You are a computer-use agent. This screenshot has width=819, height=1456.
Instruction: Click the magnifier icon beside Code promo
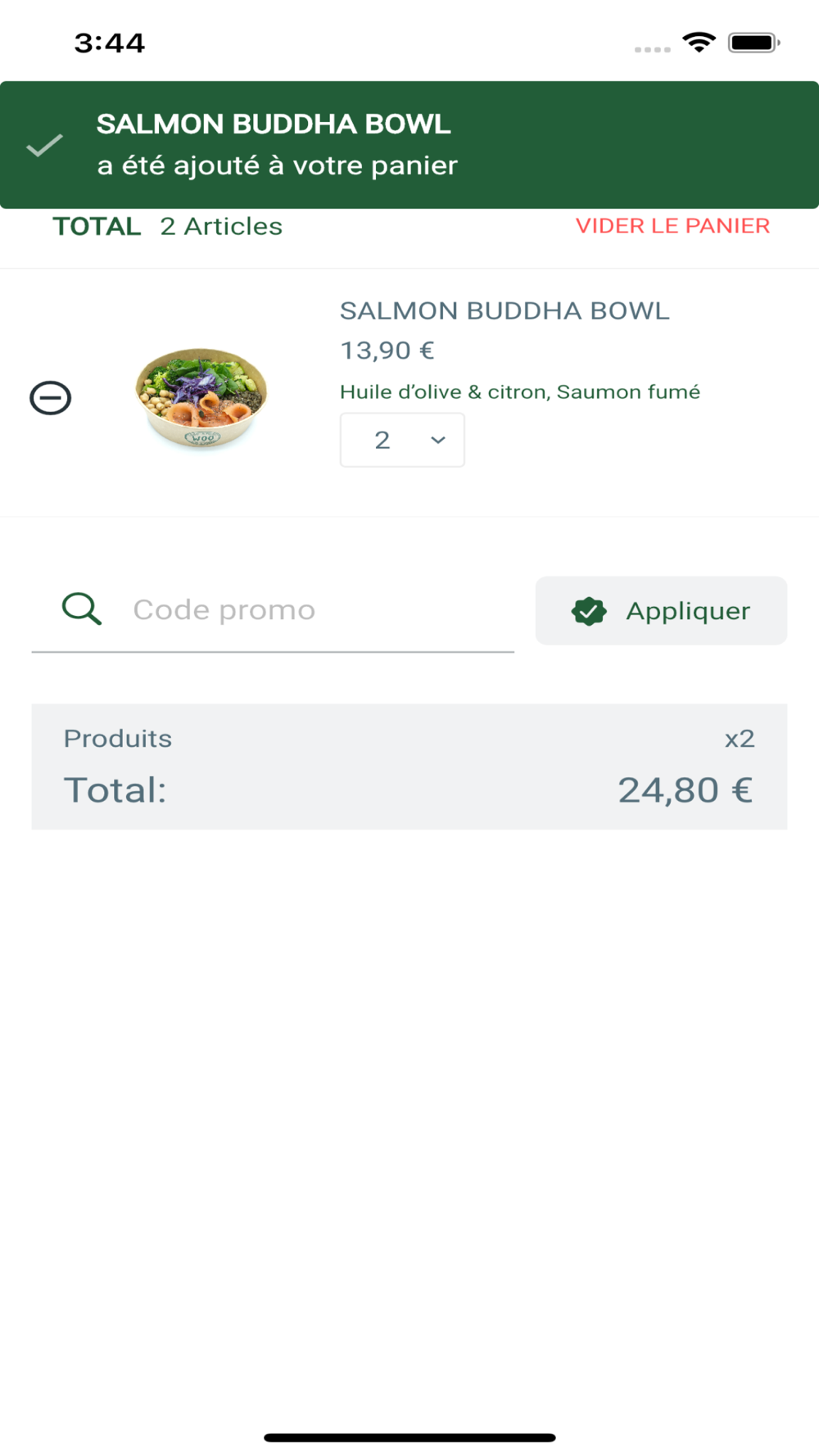point(82,609)
